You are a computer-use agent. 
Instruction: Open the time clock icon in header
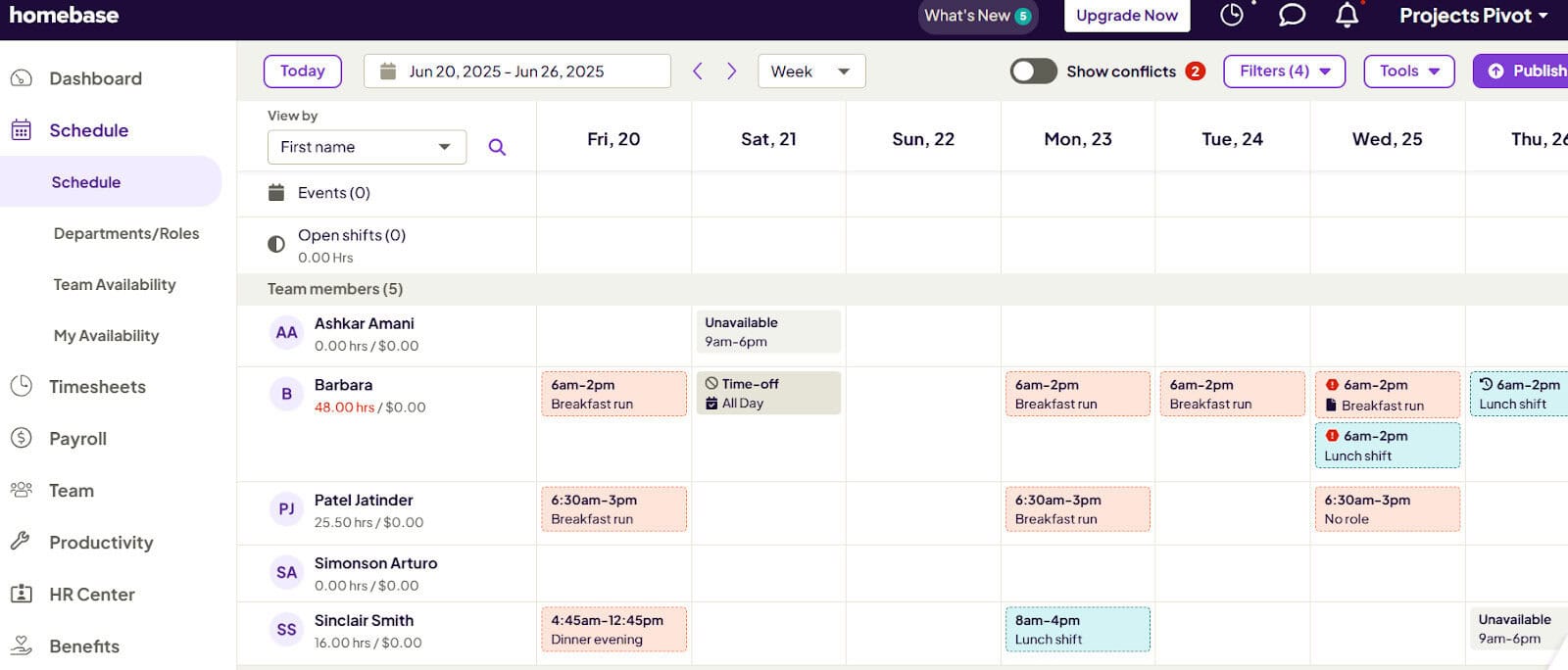coord(1232,15)
